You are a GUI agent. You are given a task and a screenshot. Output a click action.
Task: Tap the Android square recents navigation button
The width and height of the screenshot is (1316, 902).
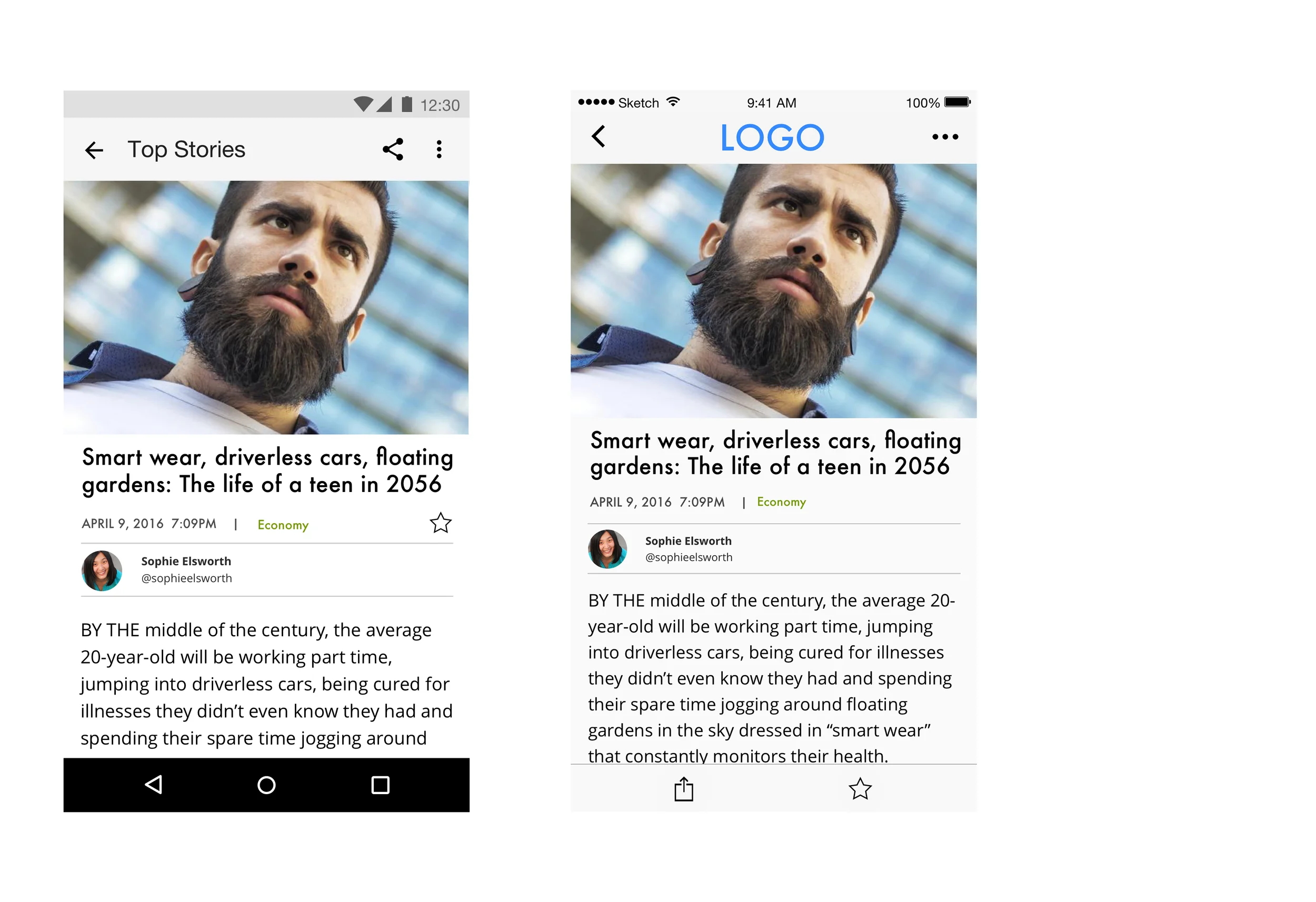380,785
